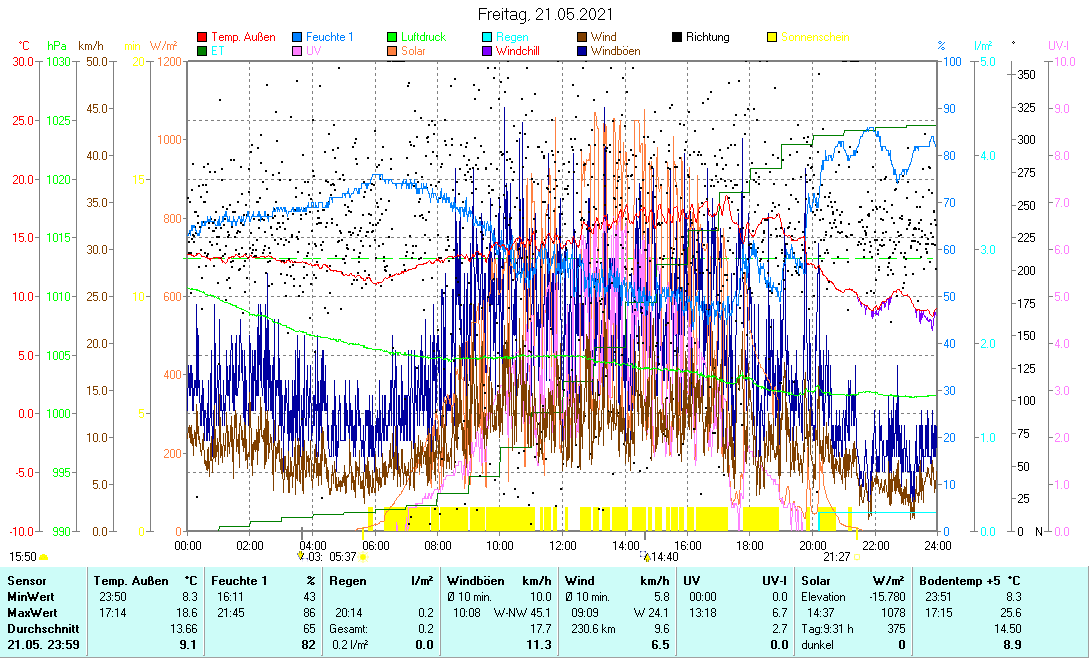Click the brown Wind legend square

pyautogui.click(x=583, y=37)
